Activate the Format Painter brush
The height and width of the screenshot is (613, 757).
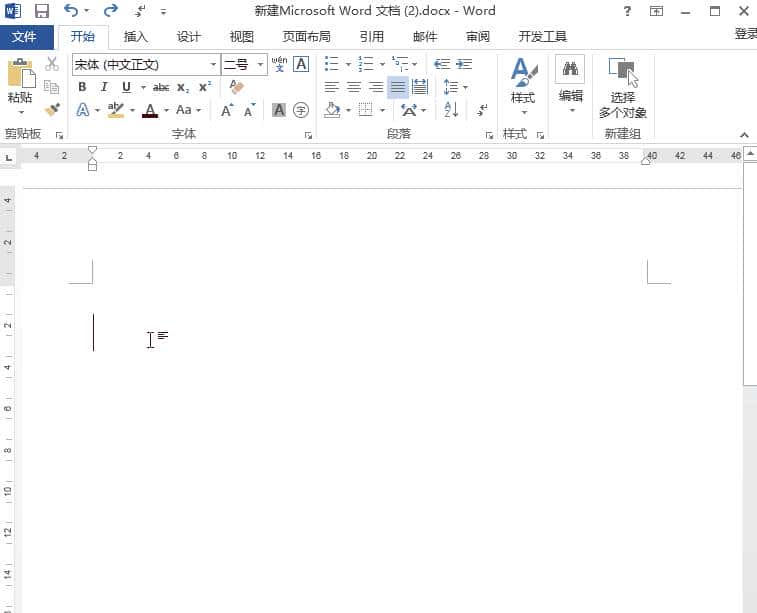coord(52,110)
